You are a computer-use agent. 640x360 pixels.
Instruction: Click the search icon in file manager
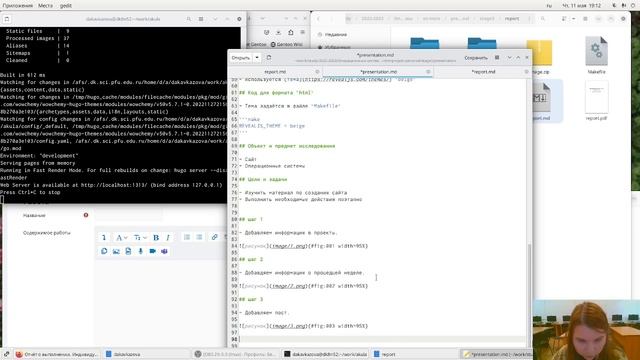click(x=542, y=19)
